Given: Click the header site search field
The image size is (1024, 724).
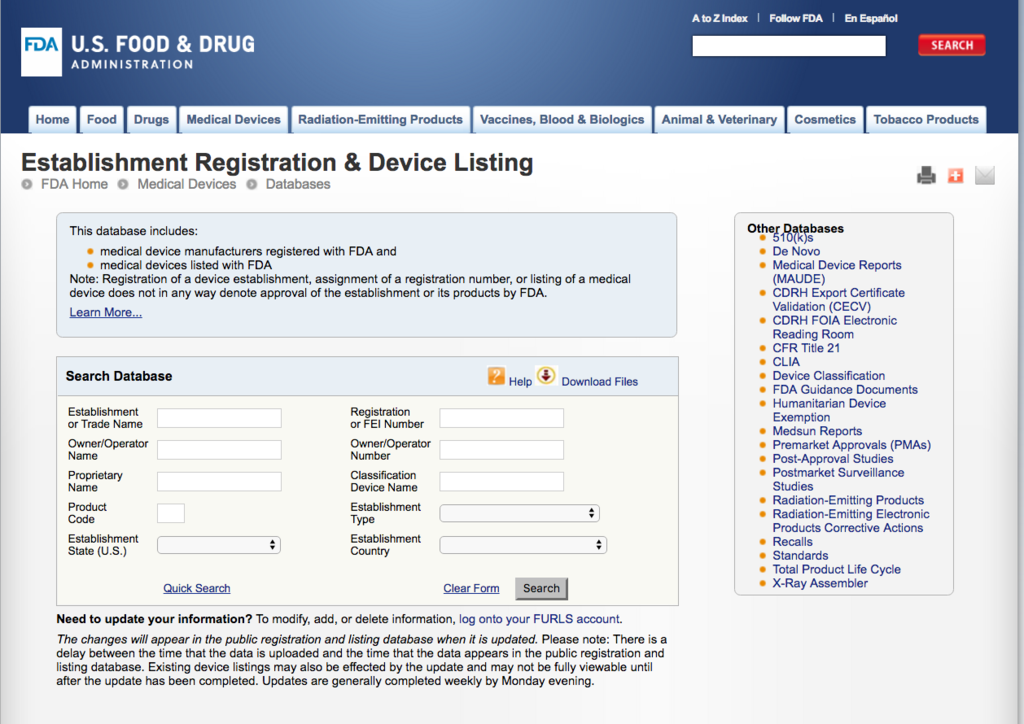Looking at the screenshot, I should coord(789,46).
